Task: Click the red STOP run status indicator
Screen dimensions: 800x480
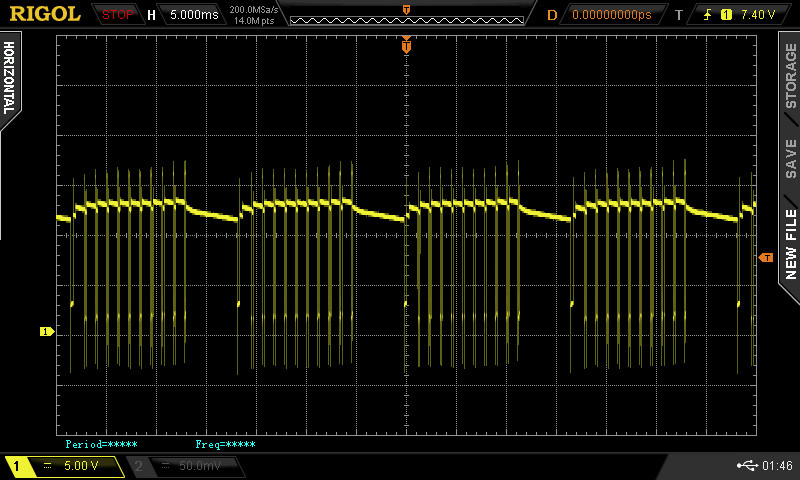Action: (x=118, y=15)
